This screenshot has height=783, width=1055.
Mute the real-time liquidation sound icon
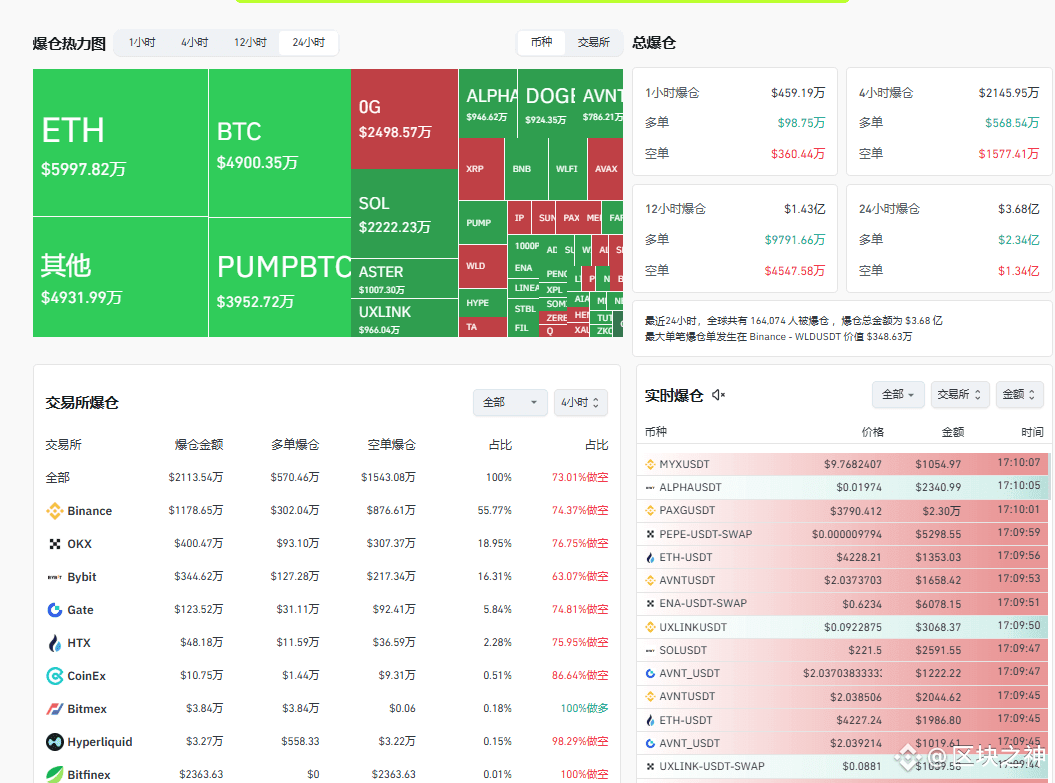click(x=719, y=395)
